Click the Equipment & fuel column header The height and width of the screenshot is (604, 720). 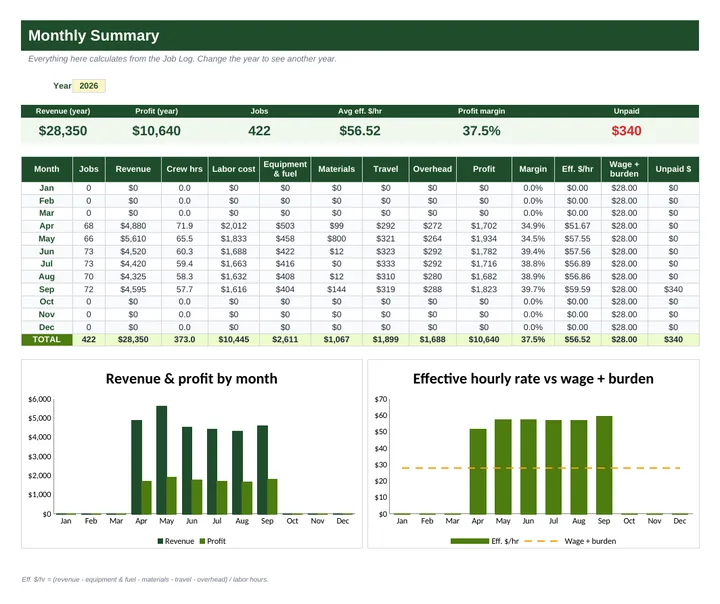(x=285, y=169)
